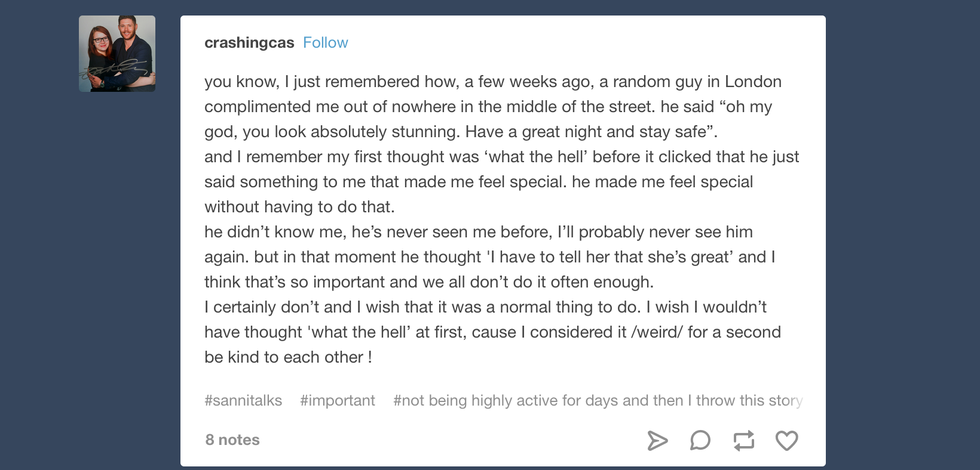Follow the crashingcas blog
This screenshot has width=980, height=470.
325,43
